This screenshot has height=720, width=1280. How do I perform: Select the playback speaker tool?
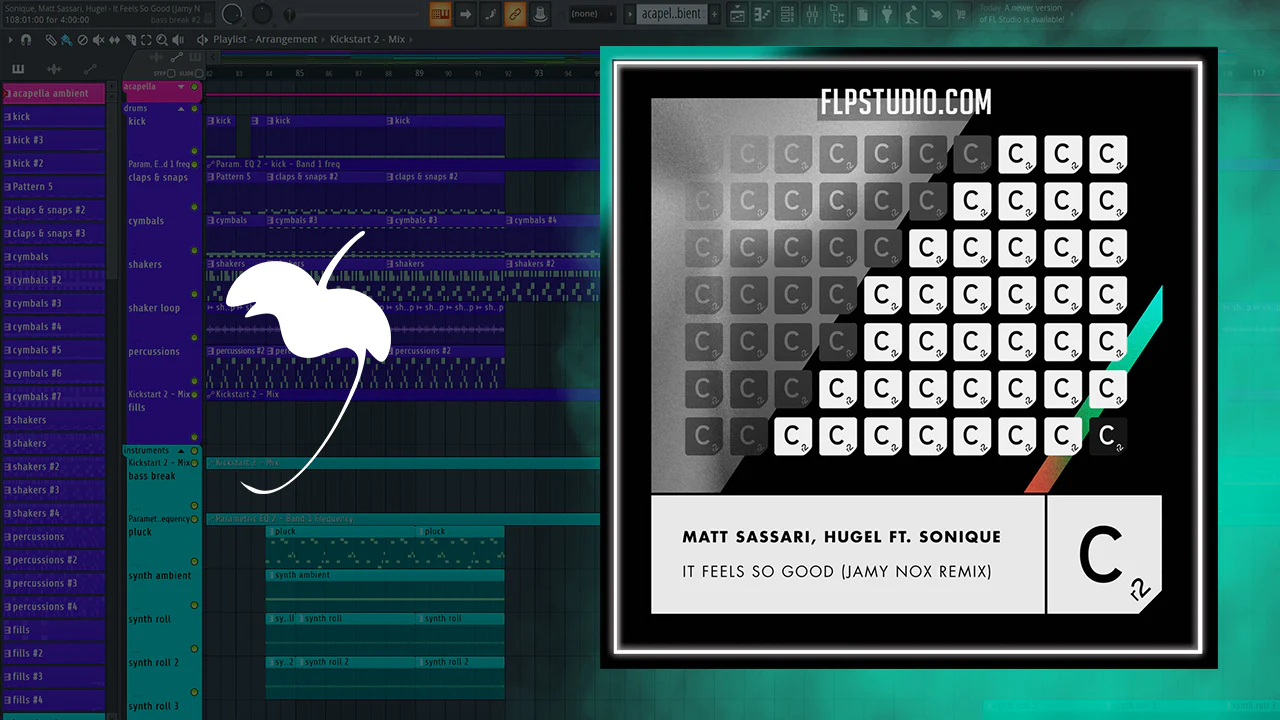point(180,40)
